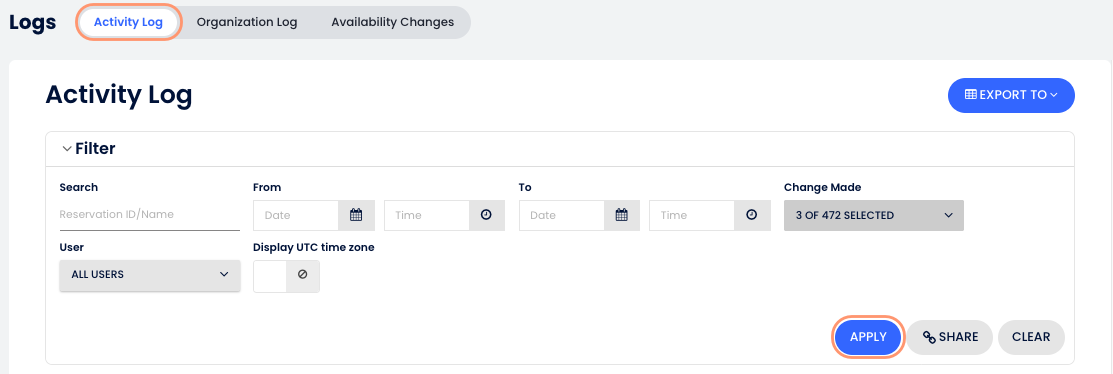Click the To Time input field

(692, 215)
